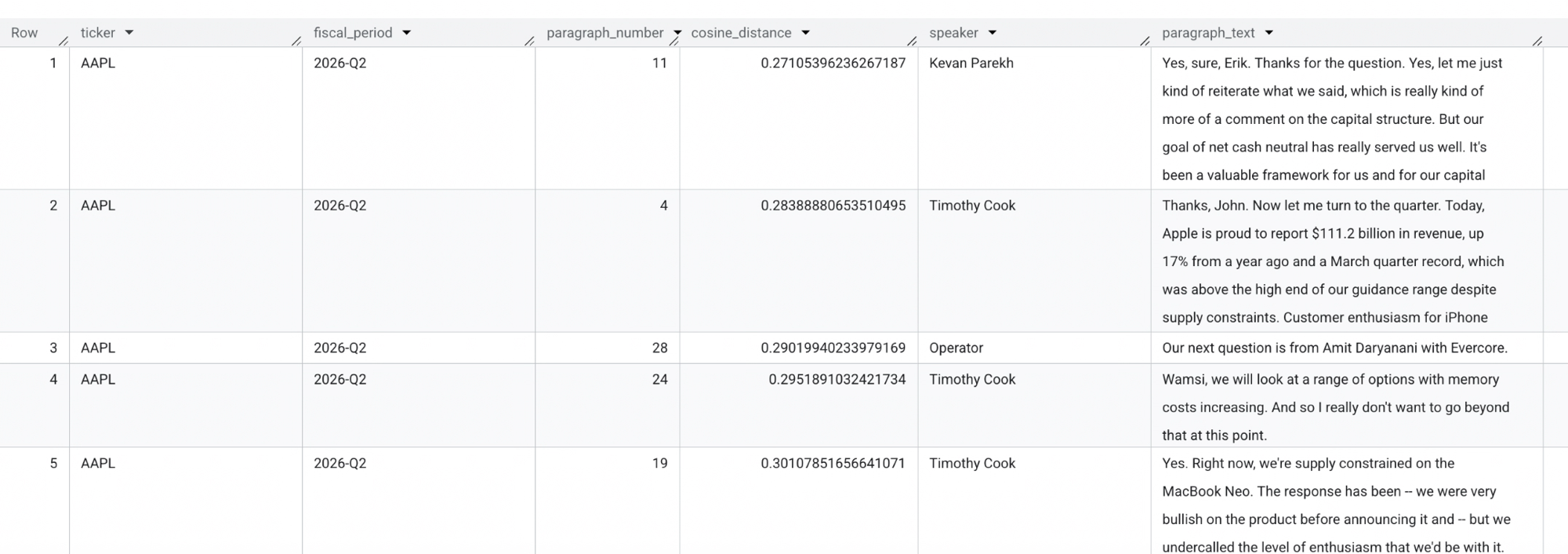Click the speaker cell Kevan Parekh

click(x=971, y=63)
